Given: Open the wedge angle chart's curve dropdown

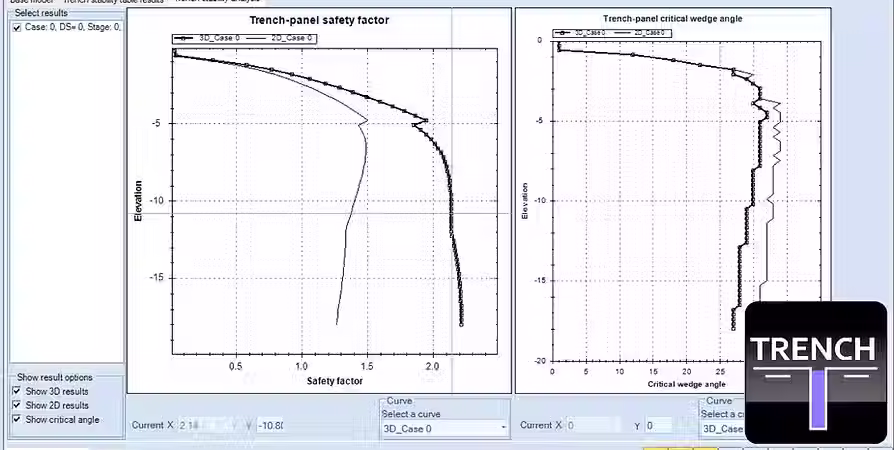Looking at the screenshot, I should (723, 428).
